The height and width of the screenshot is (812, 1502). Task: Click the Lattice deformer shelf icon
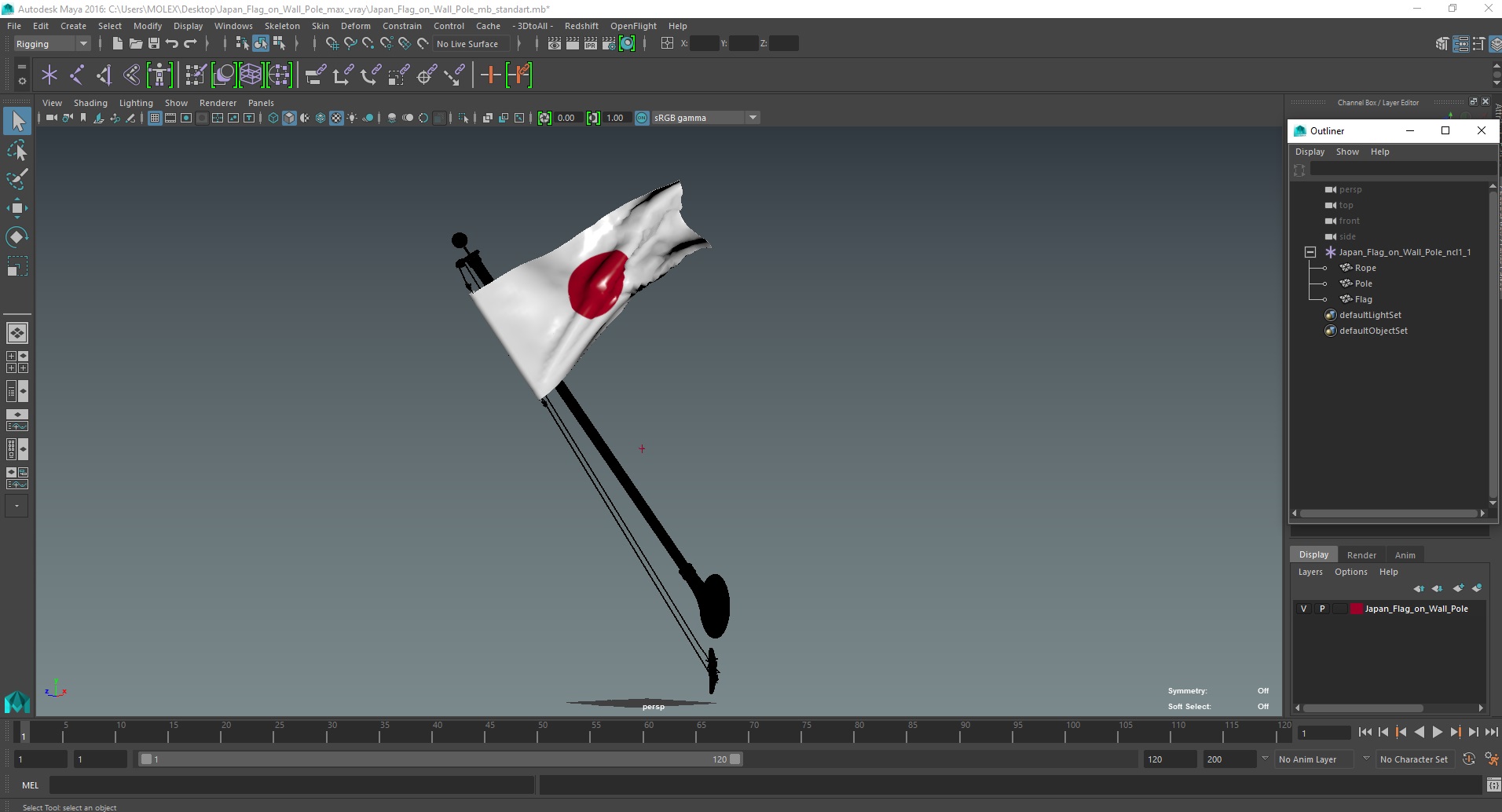[251, 75]
